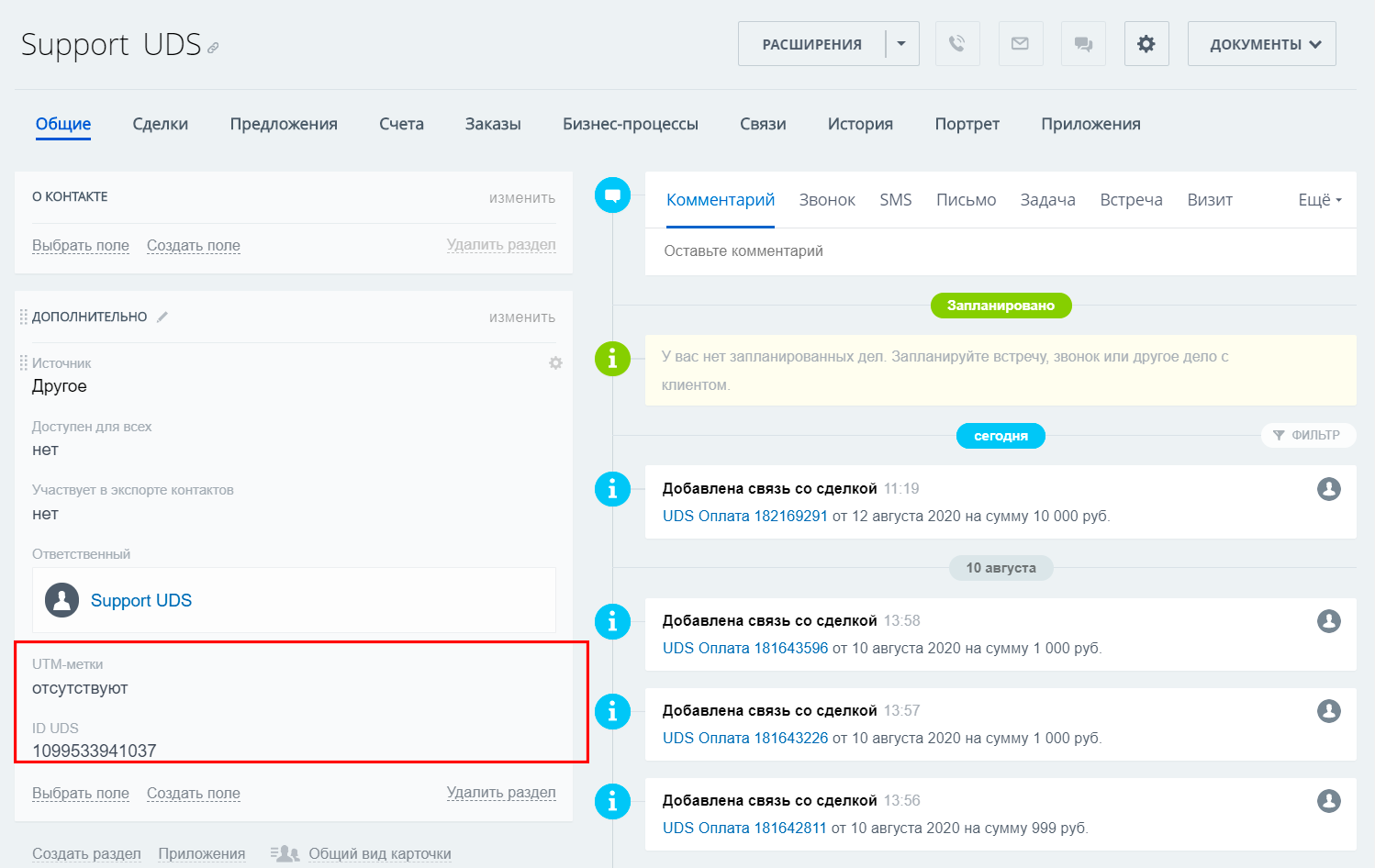Open the История tab
The image size is (1375, 868).
pyautogui.click(x=859, y=124)
